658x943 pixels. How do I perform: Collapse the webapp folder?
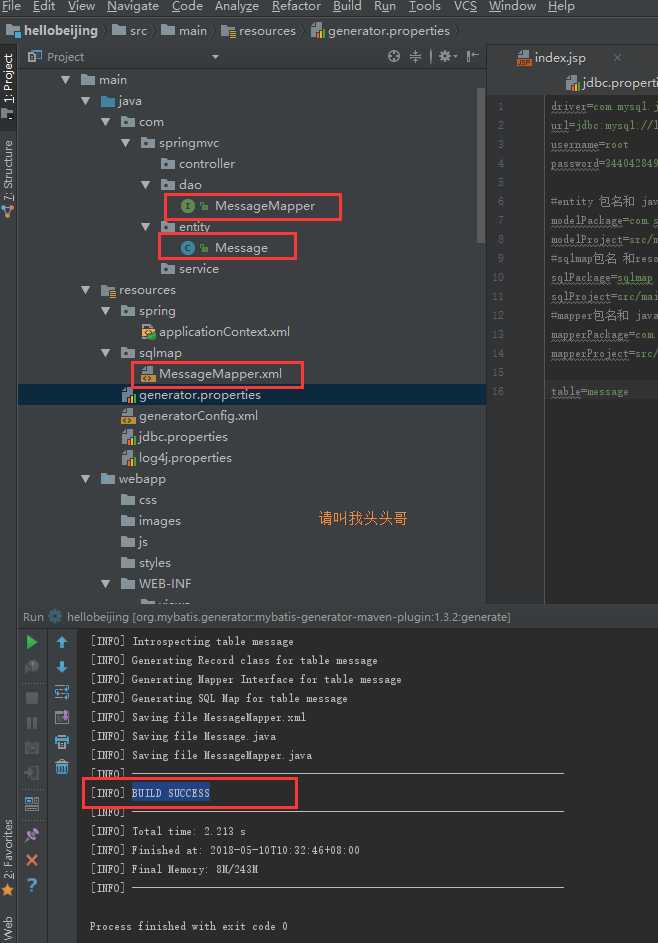pyautogui.click(x=85, y=479)
